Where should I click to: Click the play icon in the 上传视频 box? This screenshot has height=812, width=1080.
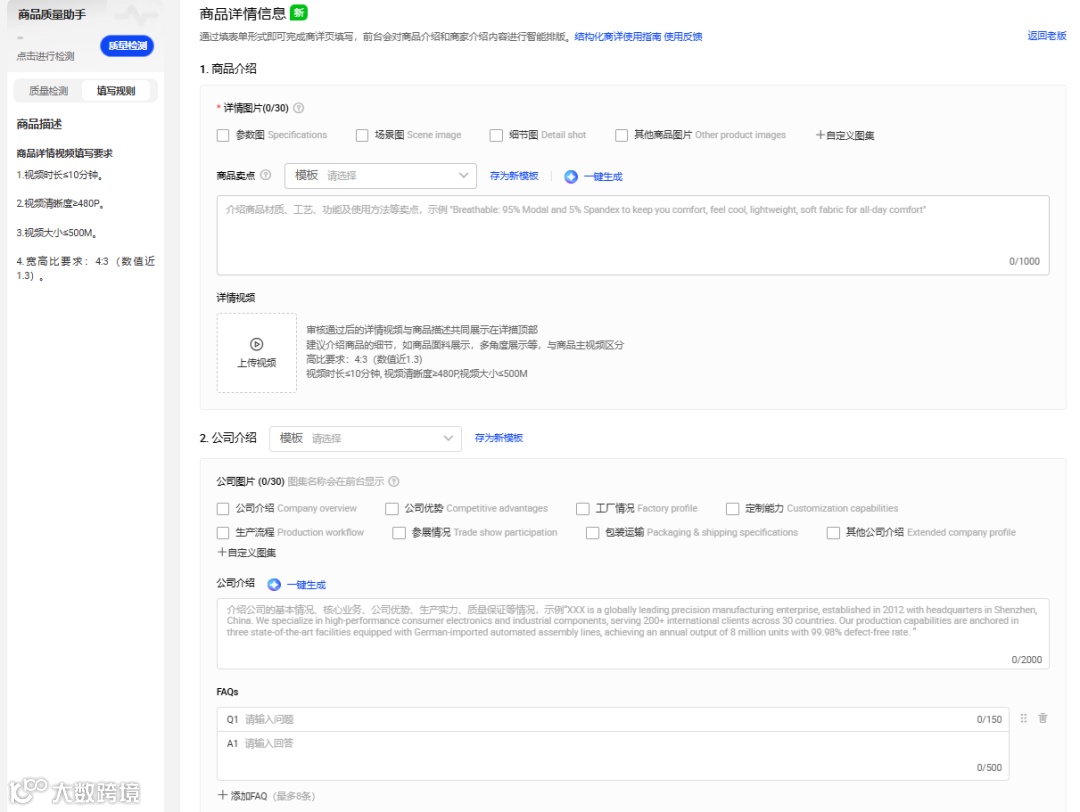pyautogui.click(x=256, y=344)
